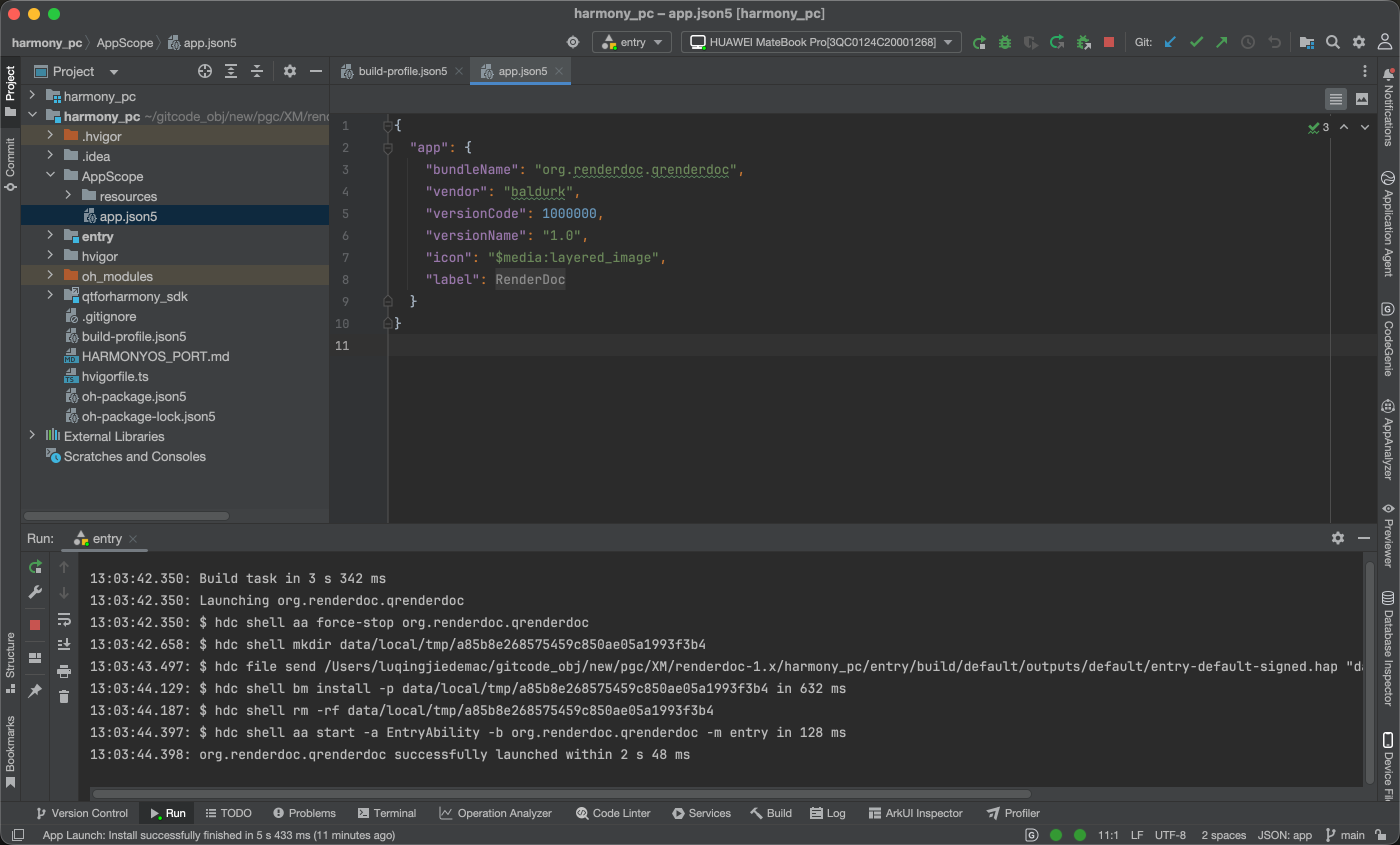Click the red Stop button in top toolbar

(1108, 42)
